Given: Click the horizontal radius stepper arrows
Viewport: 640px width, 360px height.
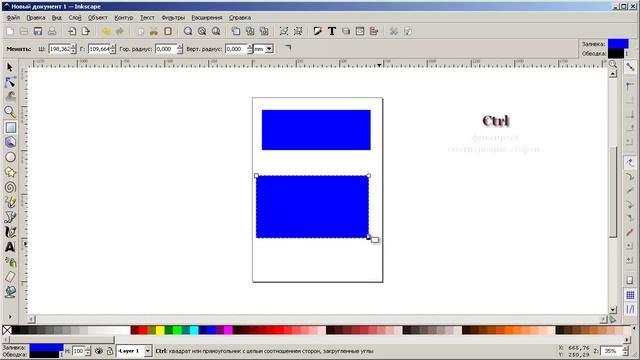Looking at the screenshot, I should pos(180,49).
